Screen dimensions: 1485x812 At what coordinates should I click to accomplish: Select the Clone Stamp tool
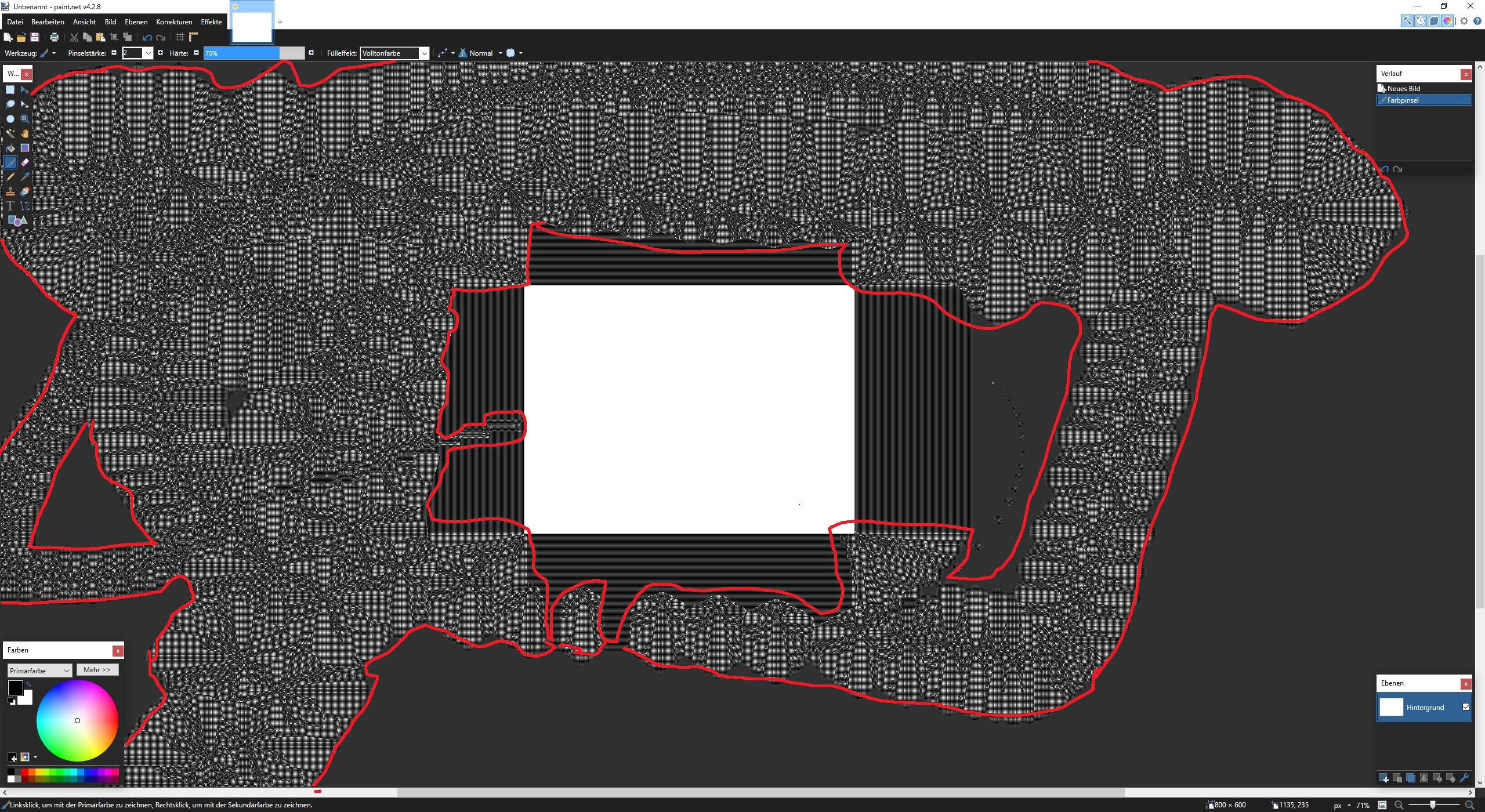click(x=10, y=191)
